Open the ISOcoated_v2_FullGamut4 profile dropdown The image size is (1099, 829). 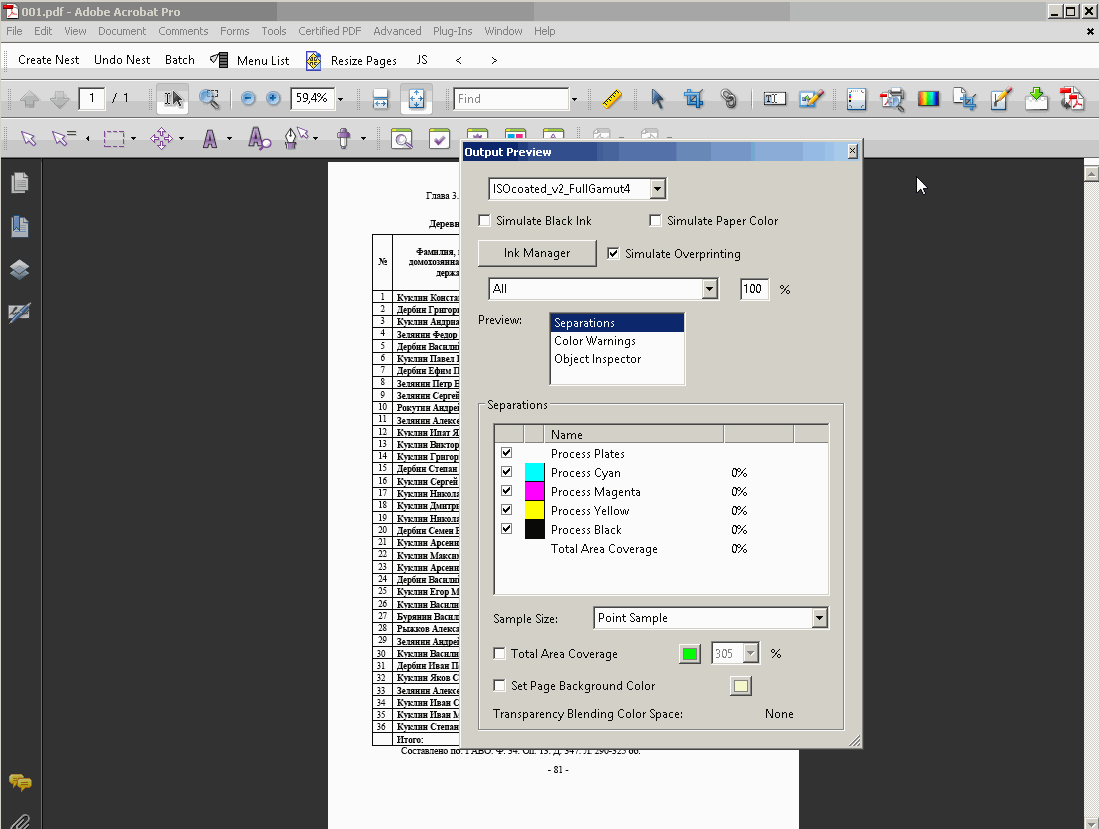coord(657,189)
